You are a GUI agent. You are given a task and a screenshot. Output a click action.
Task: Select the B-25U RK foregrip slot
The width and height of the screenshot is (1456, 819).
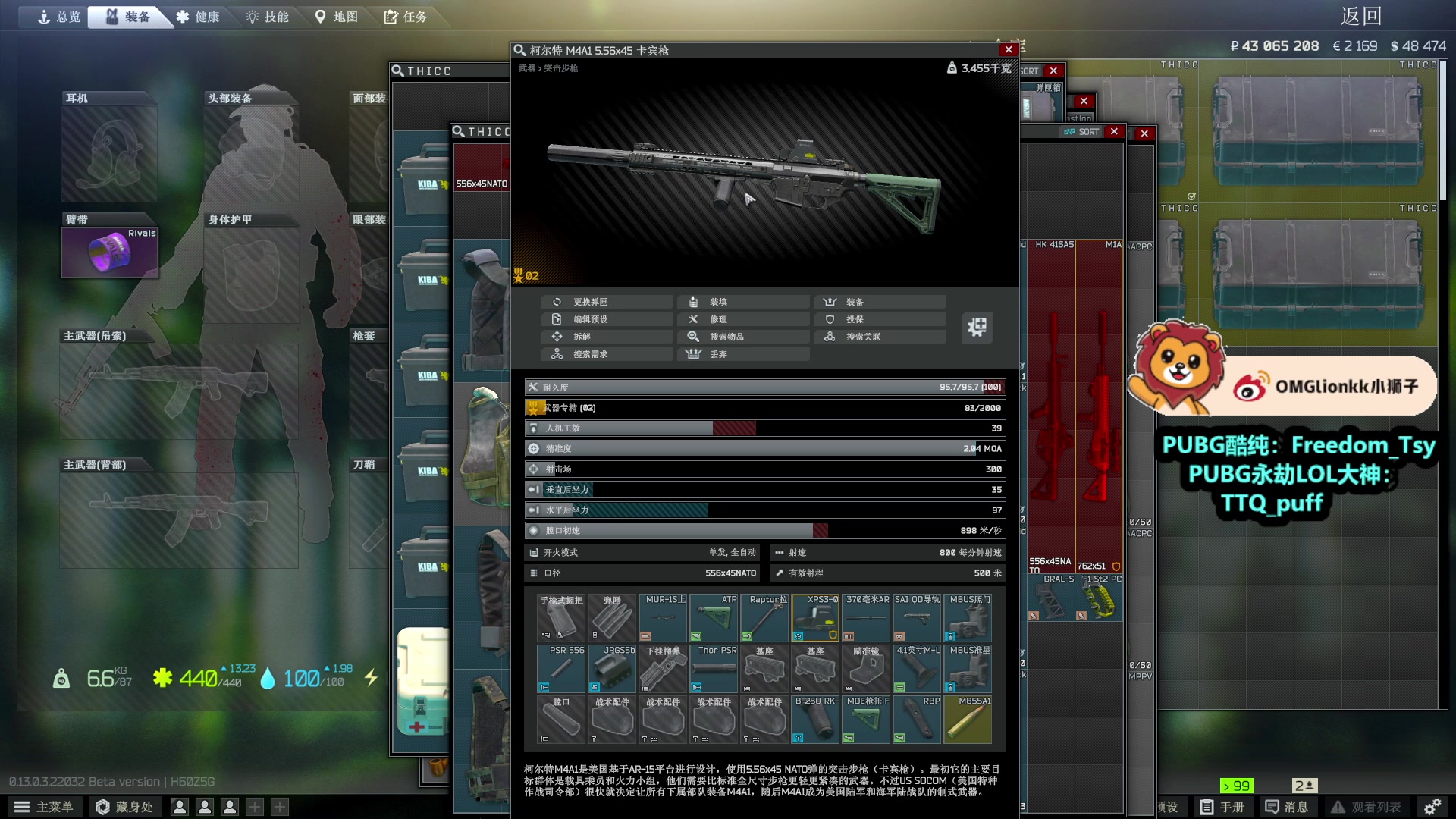(x=815, y=720)
